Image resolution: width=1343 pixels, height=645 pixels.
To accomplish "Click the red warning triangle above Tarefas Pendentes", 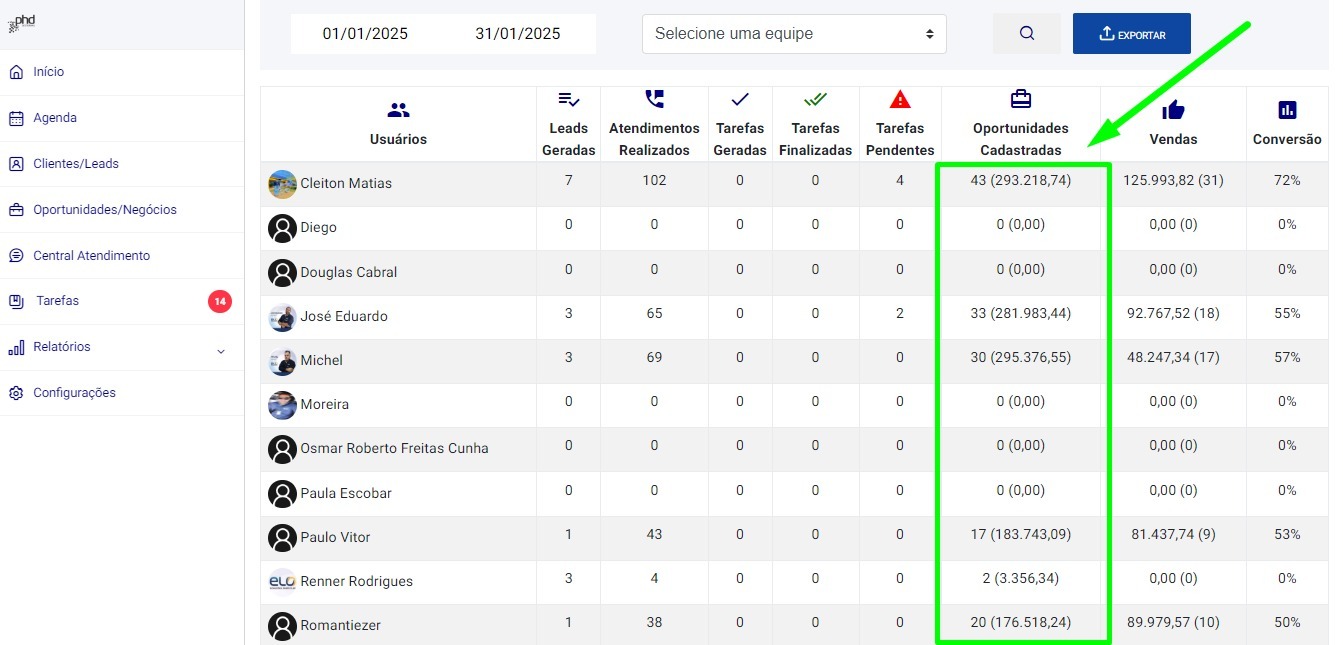I will pyautogui.click(x=900, y=99).
